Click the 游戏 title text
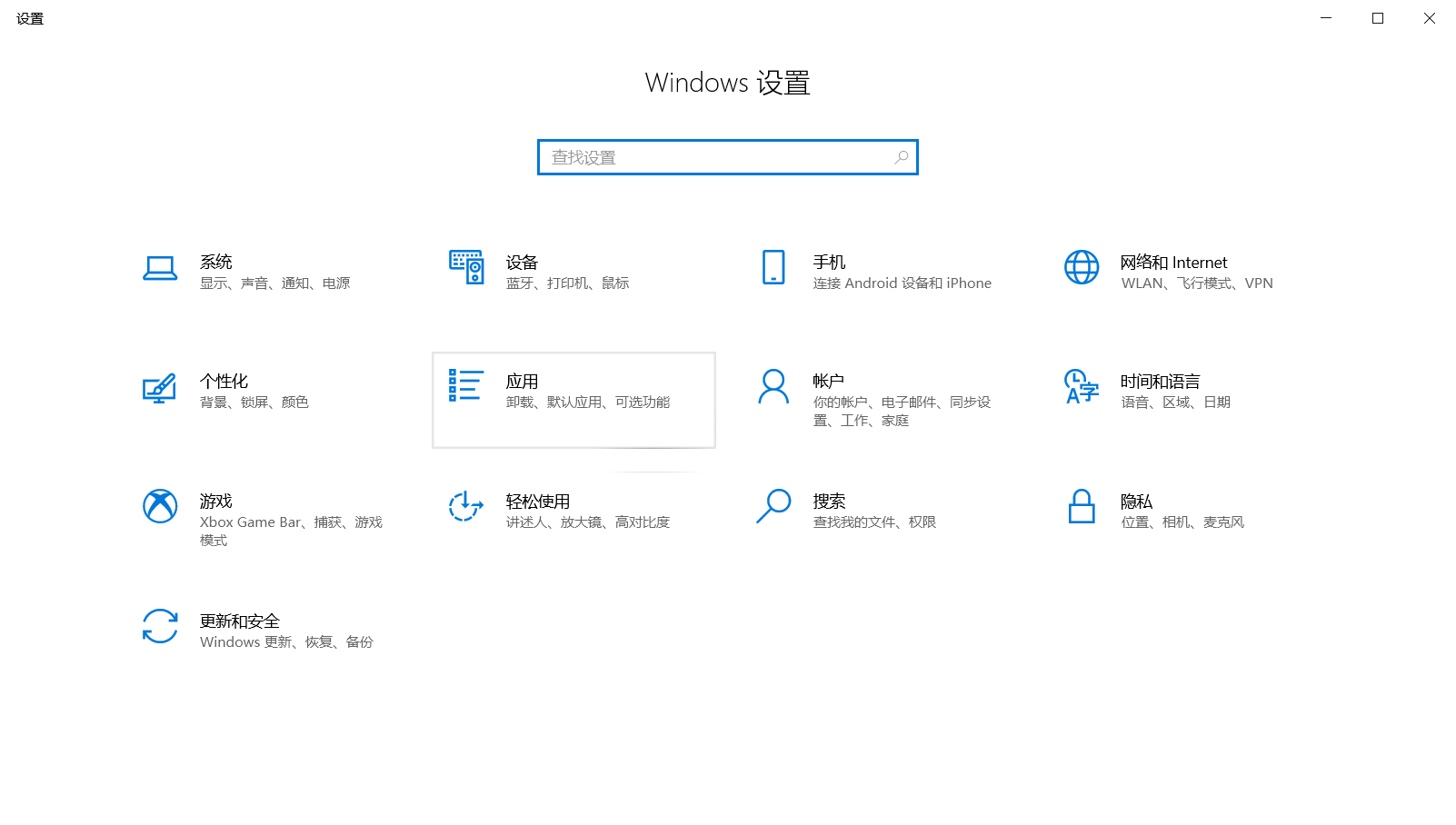The image size is (1456, 825). pyautogui.click(x=216, y=501)
